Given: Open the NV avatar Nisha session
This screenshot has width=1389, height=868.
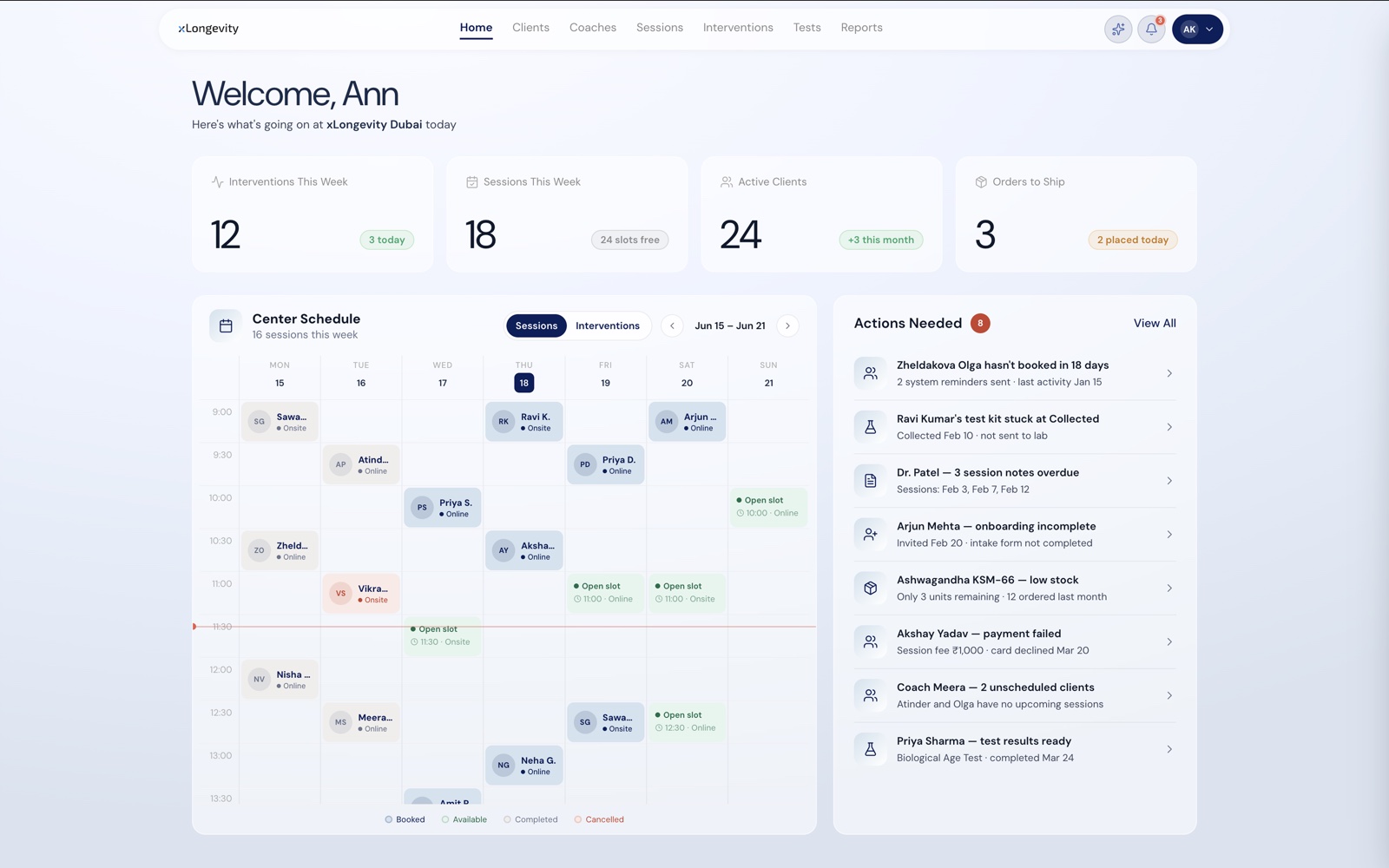Looking at the screenshot, I should [280, 680].
